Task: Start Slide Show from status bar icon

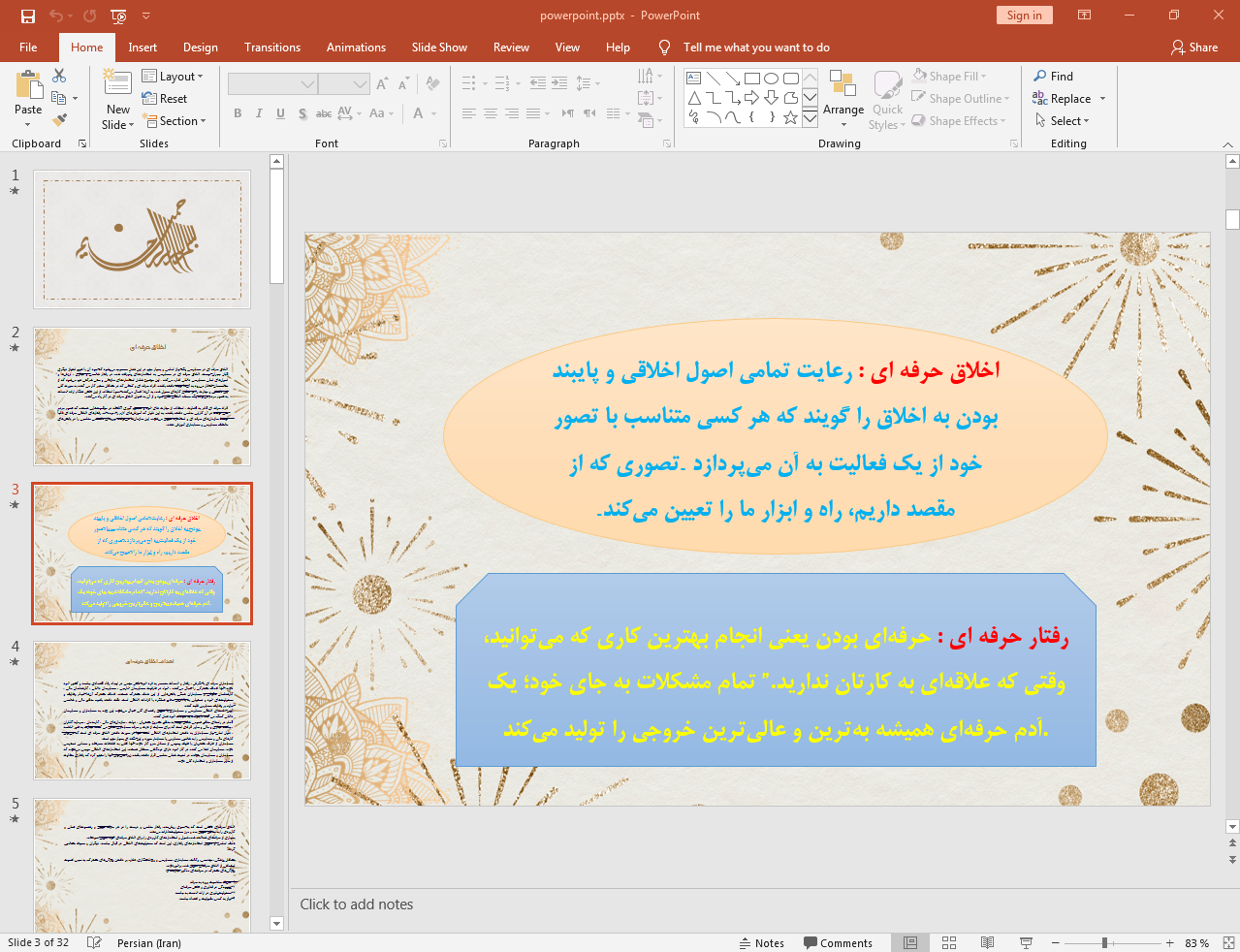Action: pos(1026,942)
